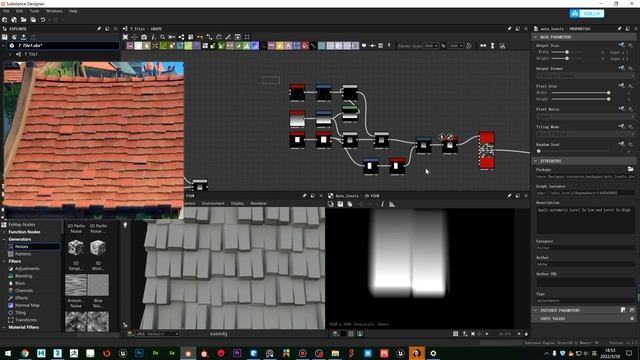Click the export arrow icon in Explorer toolbar
Image resolution: width=640 pixels, height=360 pixels.
pyautogui.click(x=24, y=37)
